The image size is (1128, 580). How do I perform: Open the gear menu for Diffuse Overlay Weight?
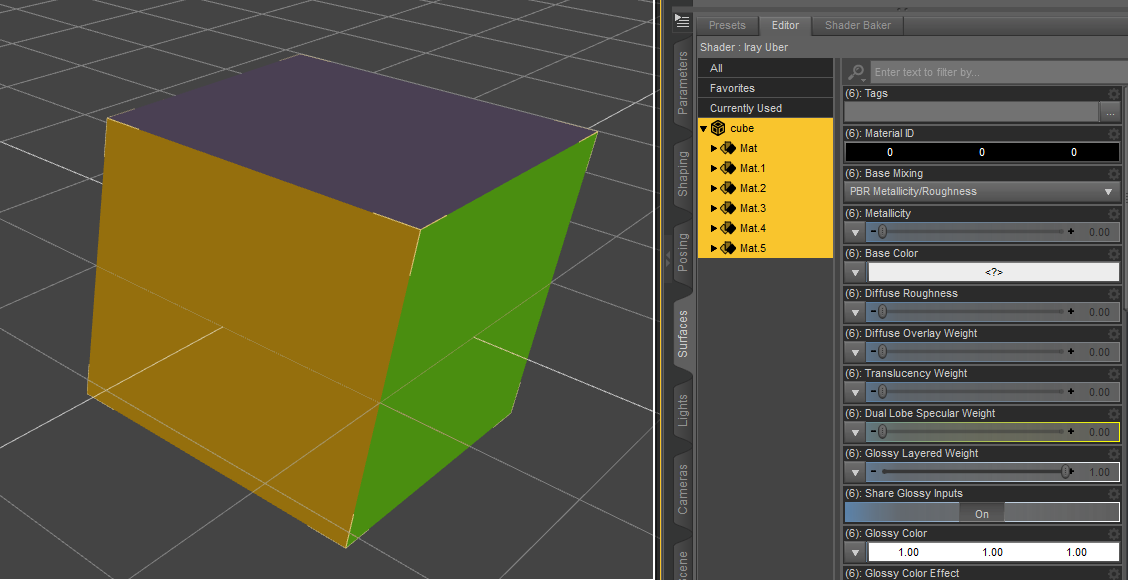coord(1114,334)
